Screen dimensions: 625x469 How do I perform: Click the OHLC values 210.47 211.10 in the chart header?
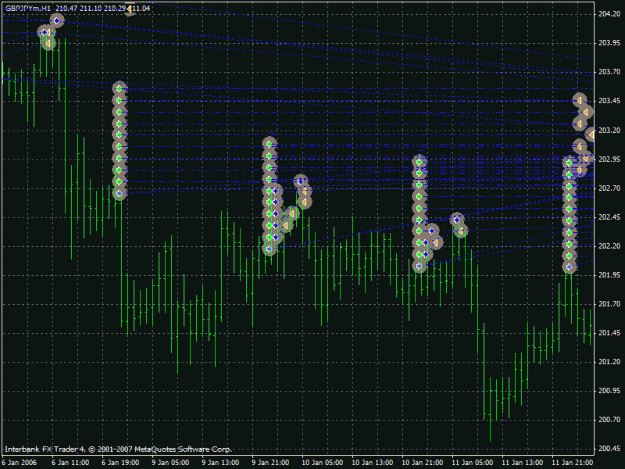(79, 8)
